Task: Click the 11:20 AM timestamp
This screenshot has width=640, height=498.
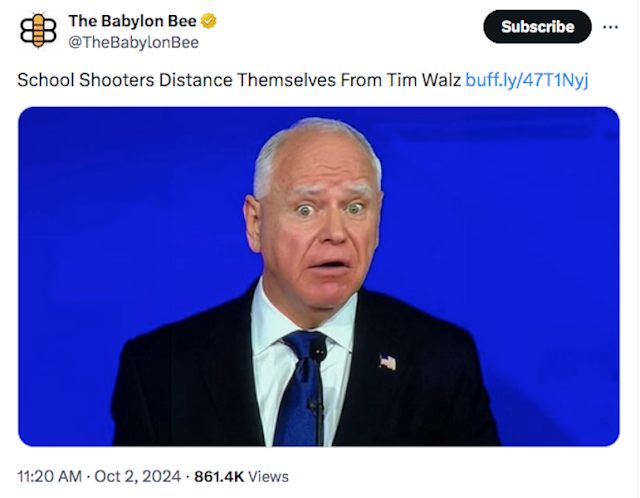Action: [49, 476]
